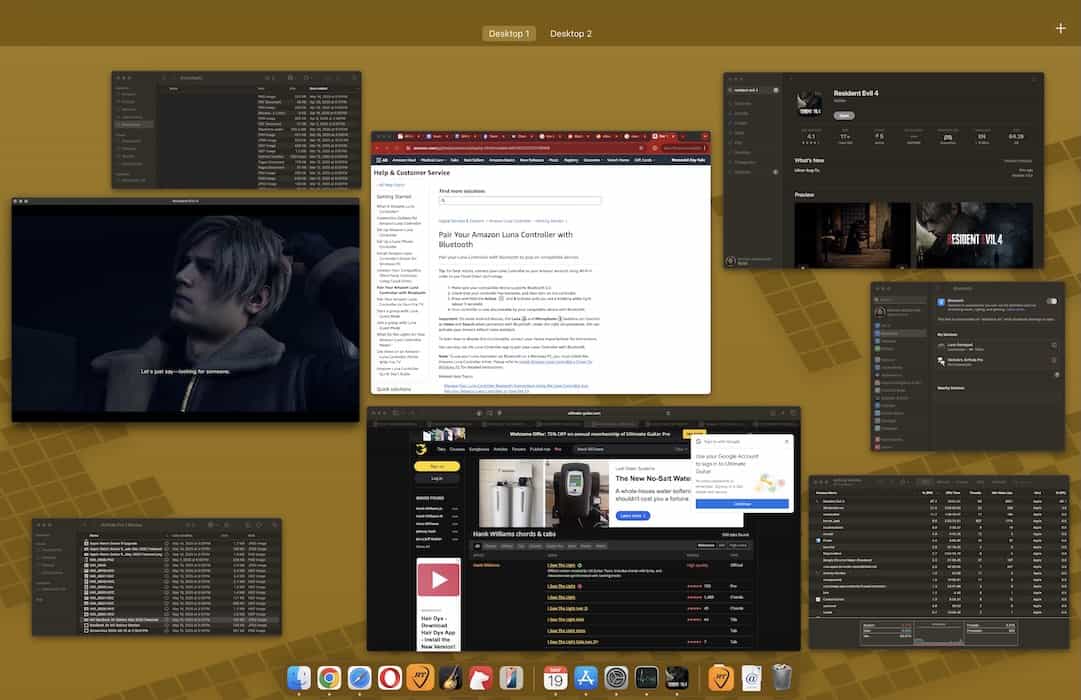Open Safari compass icon in dock
The height and width of the screenshot is (700, 1081).
(360, 678)
